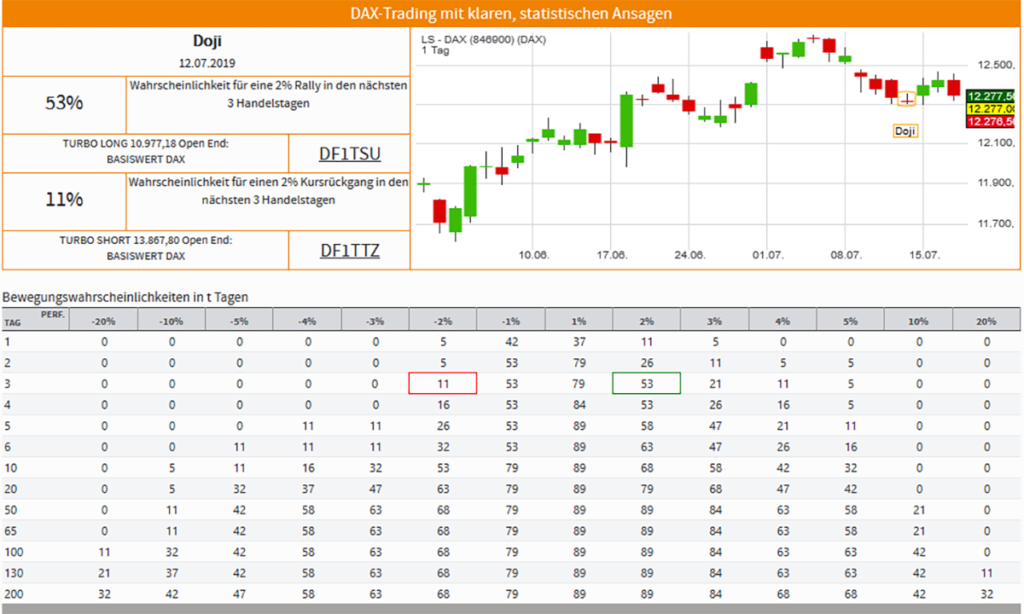Click the green-boxed 53 cell in row 3

point(647,383)
